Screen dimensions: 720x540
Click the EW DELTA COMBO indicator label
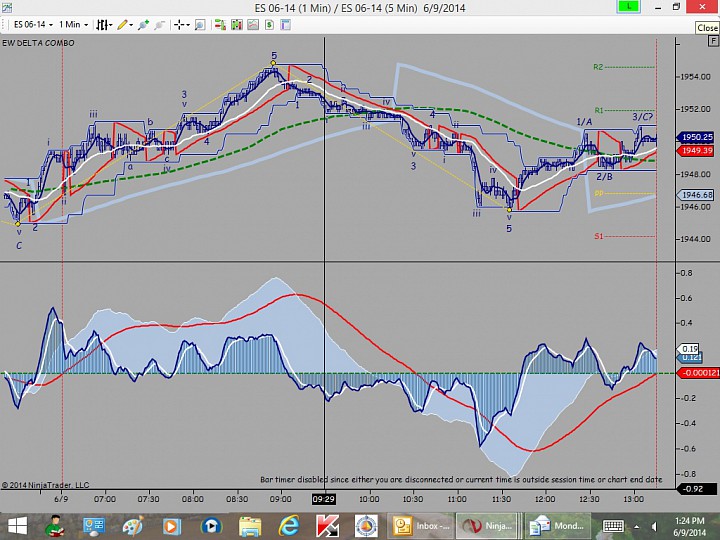coord(38,43)
